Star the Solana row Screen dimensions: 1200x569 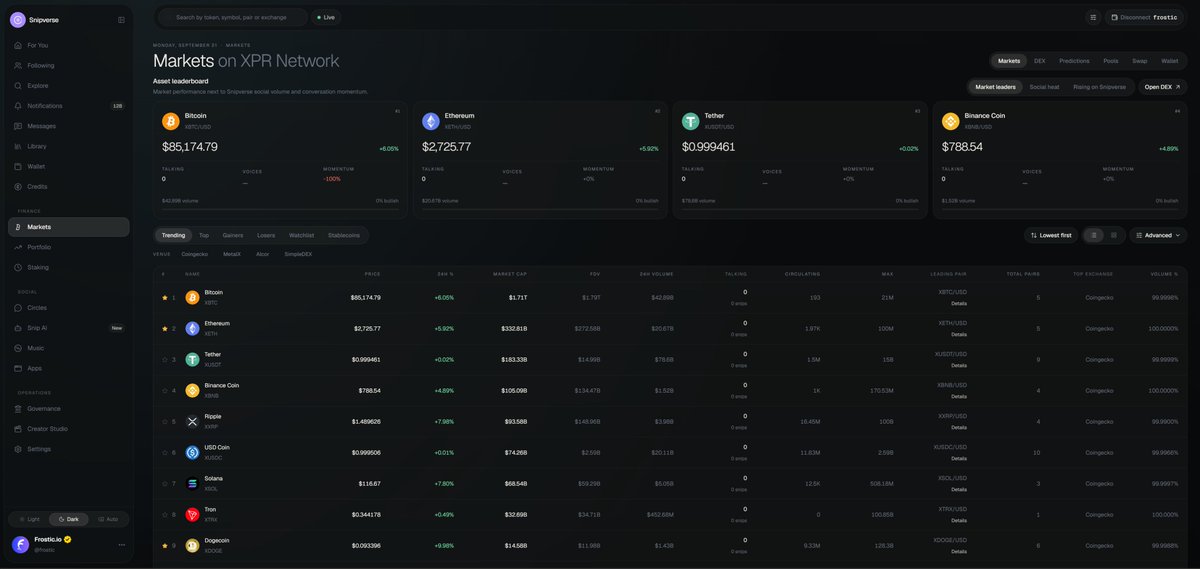pyautogui.click(x=165, y=483)
